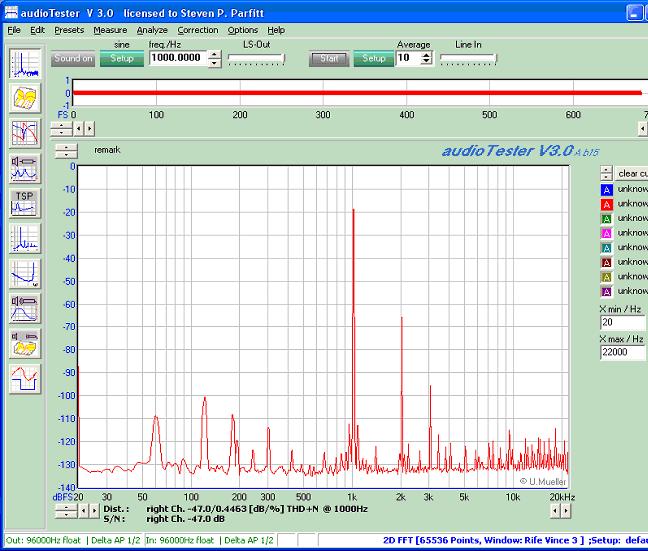Click the Average field showing 10

click(x=408, y=58)
